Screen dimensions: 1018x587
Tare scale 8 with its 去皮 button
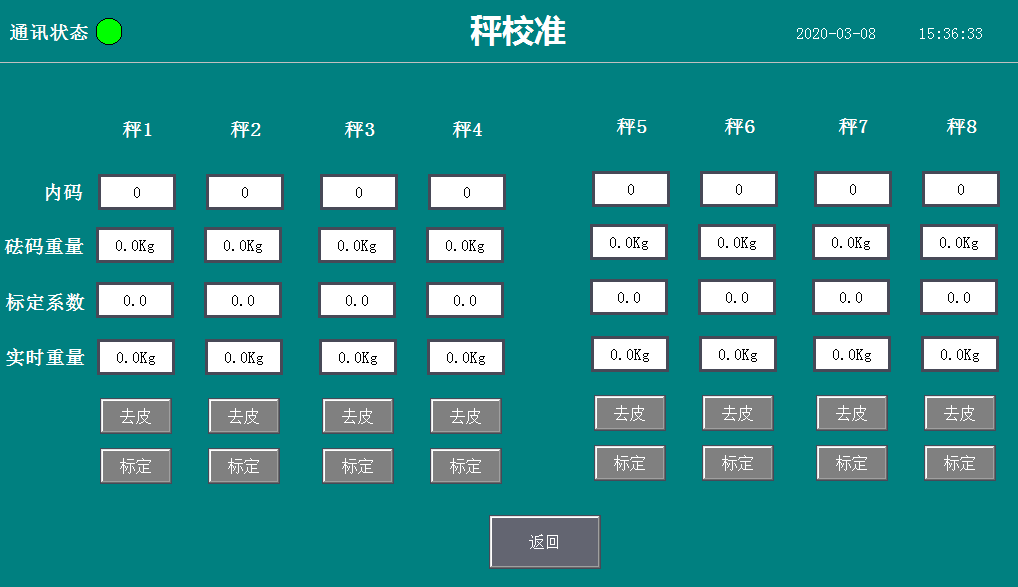[x=959, y=413]
